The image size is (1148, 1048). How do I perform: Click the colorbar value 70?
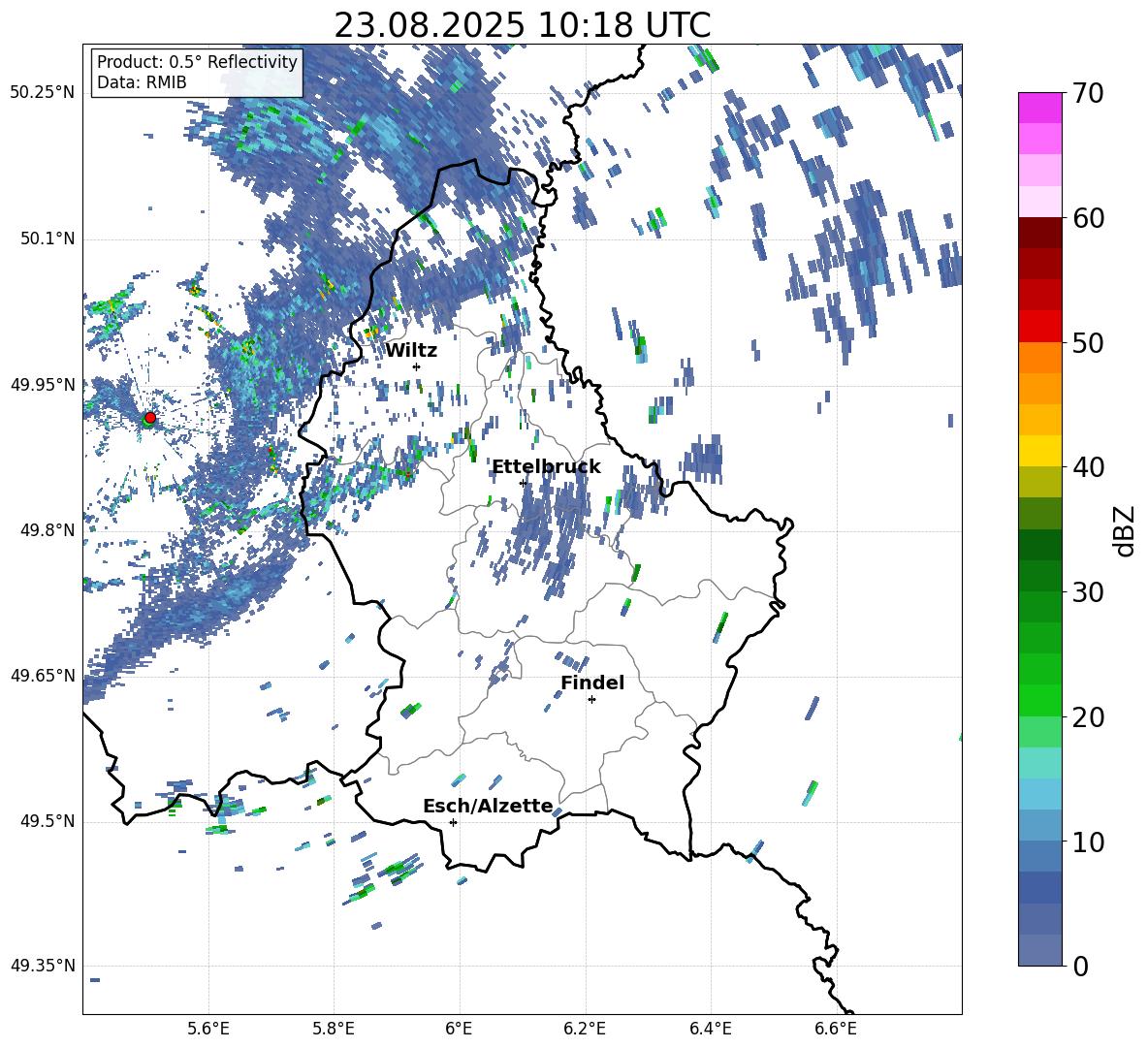coord(1088,94)
